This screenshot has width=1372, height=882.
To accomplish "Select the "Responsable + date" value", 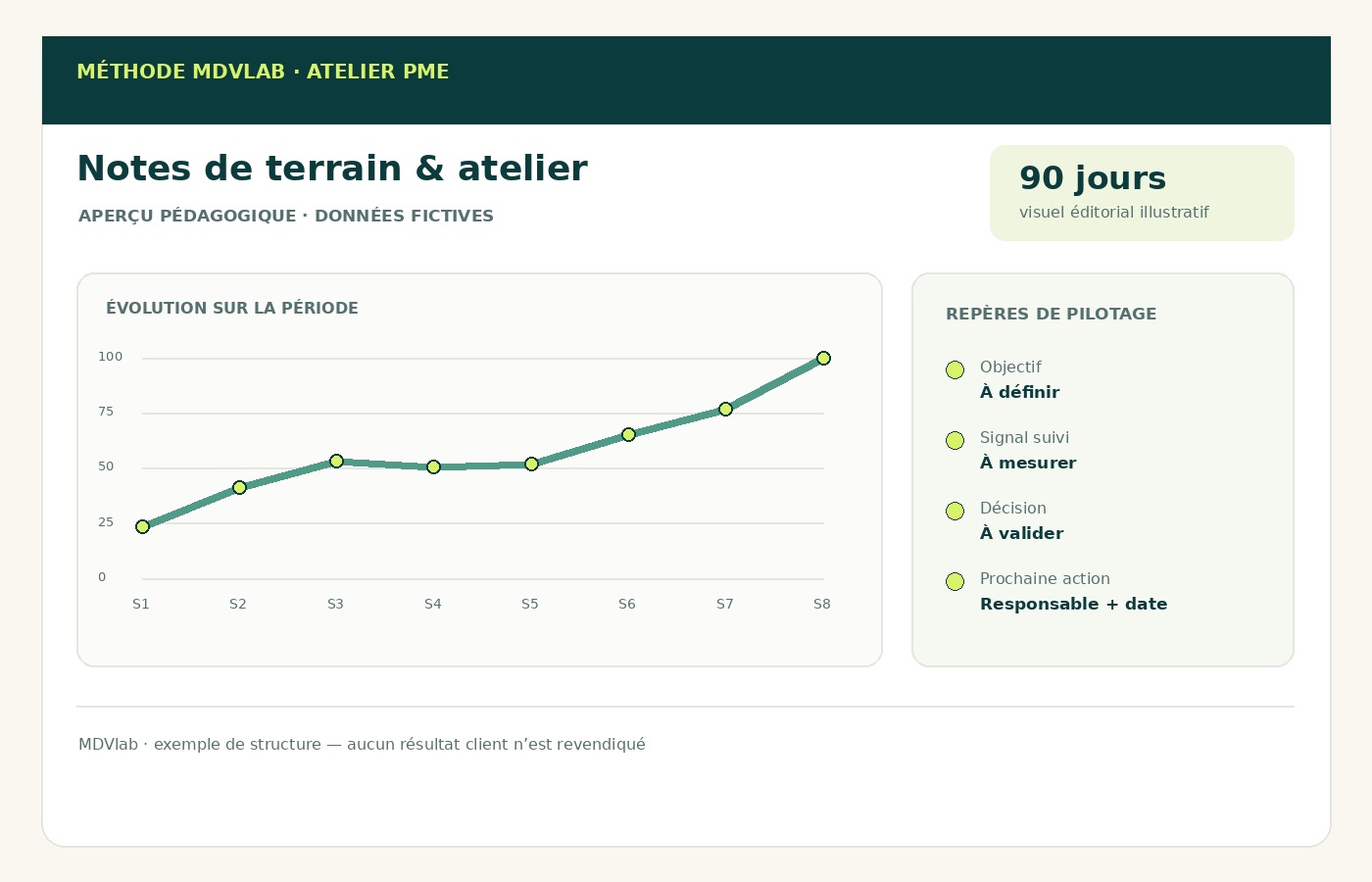I will click(x=1074, y=604).
